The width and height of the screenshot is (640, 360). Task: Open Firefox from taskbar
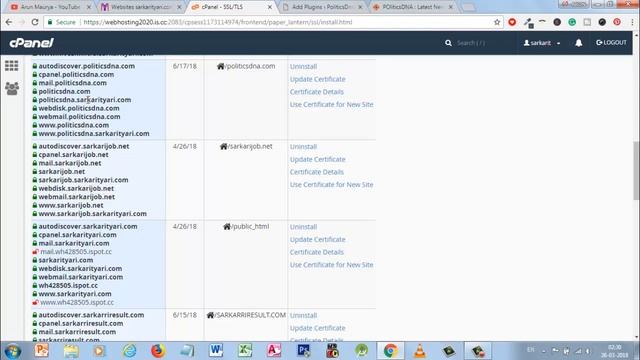coord(158,351)
